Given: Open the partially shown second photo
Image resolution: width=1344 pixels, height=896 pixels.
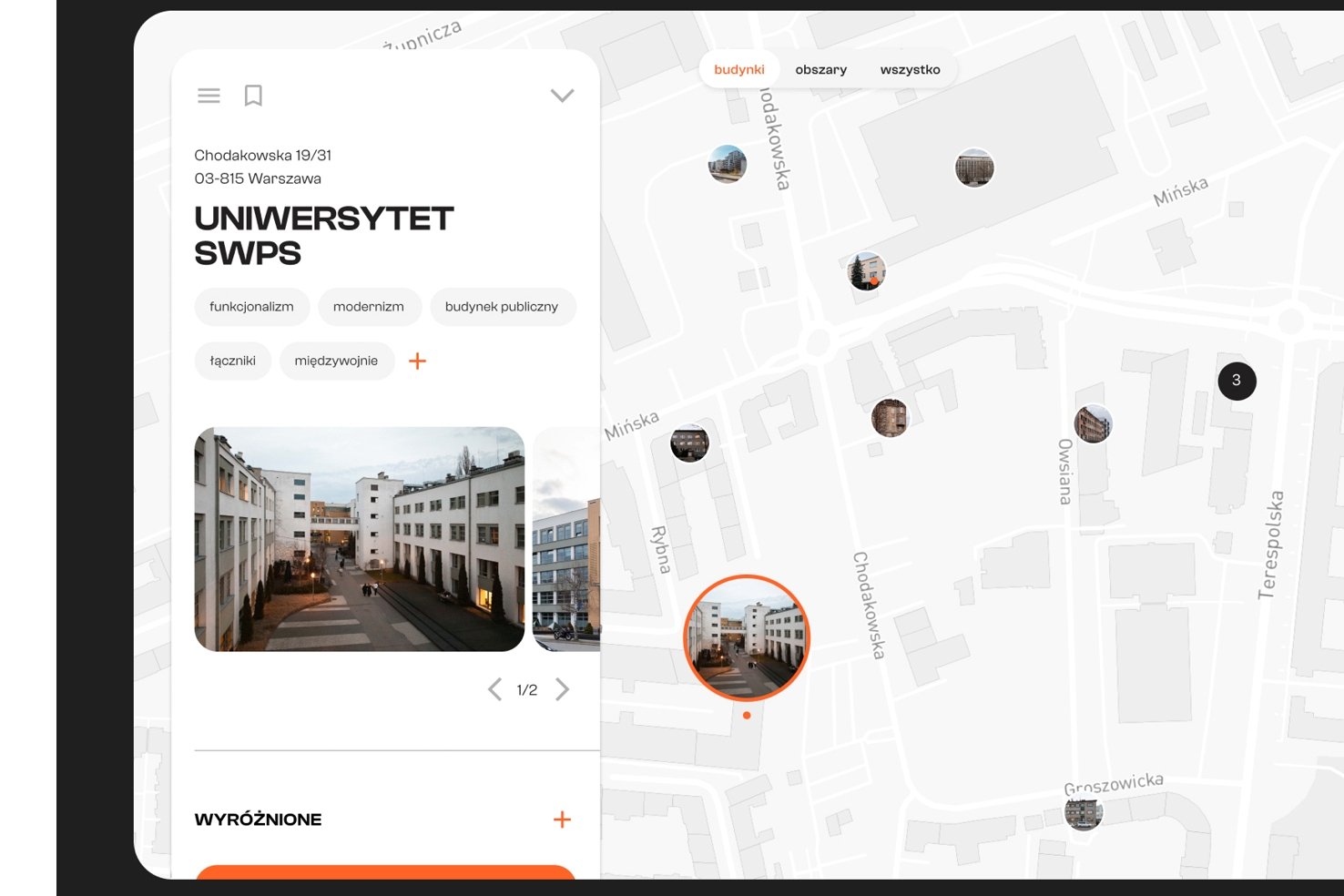Looking at the screenshot, I should tap(566, 539).
